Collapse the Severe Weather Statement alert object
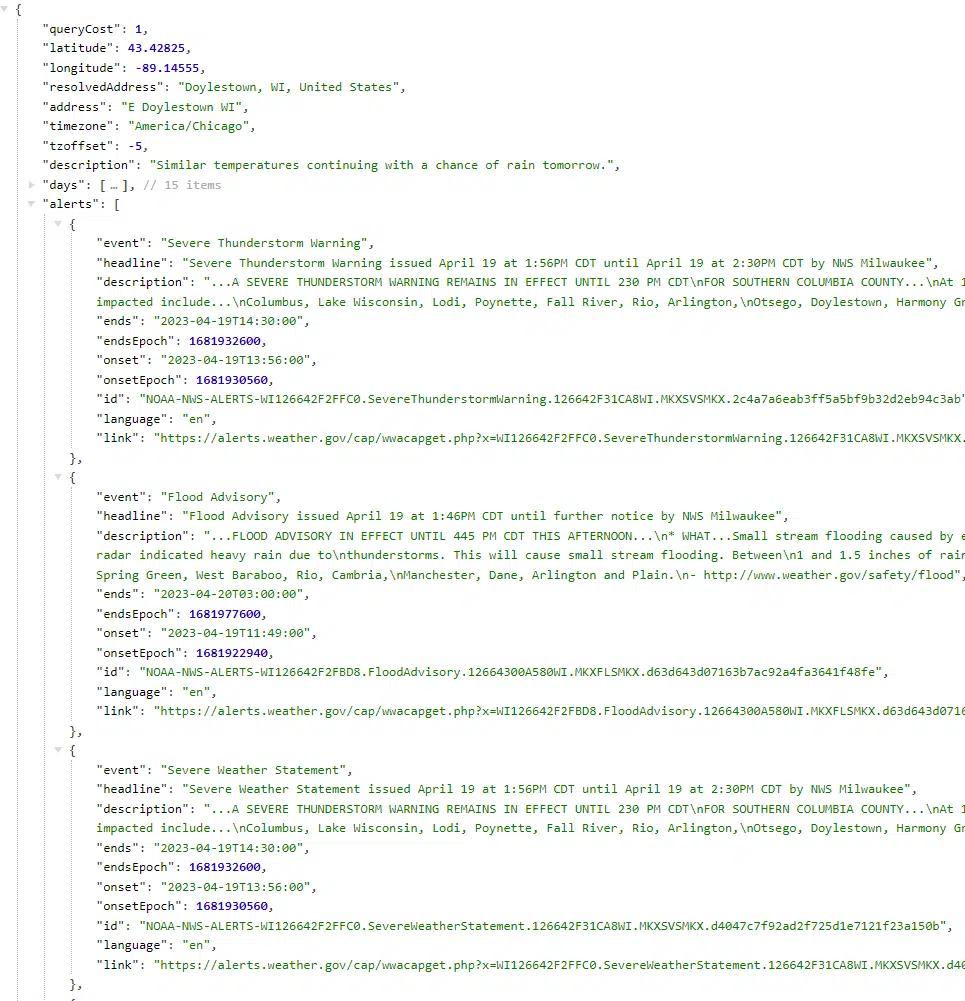 [x=59, y=751]
